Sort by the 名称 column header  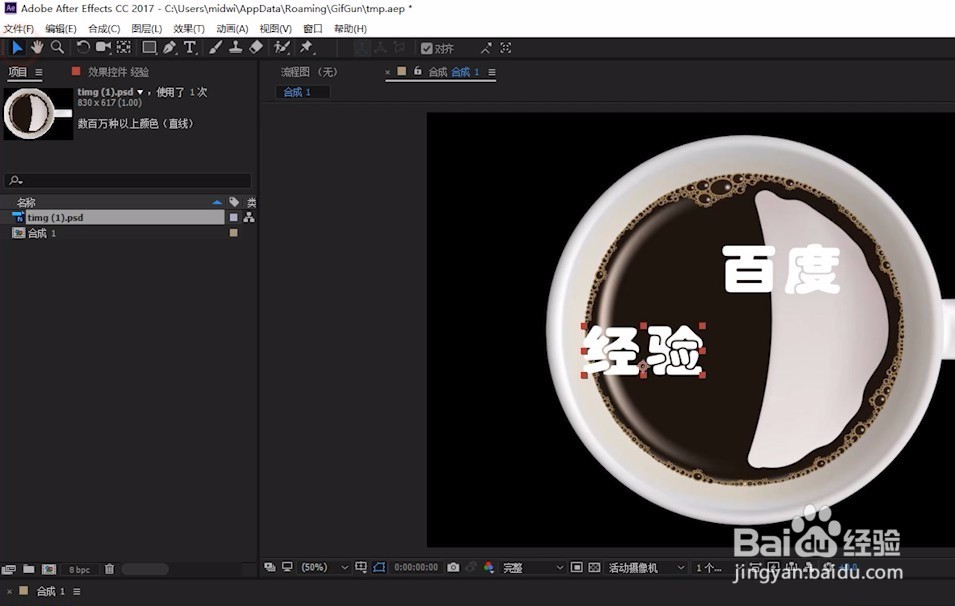point(26,202)
